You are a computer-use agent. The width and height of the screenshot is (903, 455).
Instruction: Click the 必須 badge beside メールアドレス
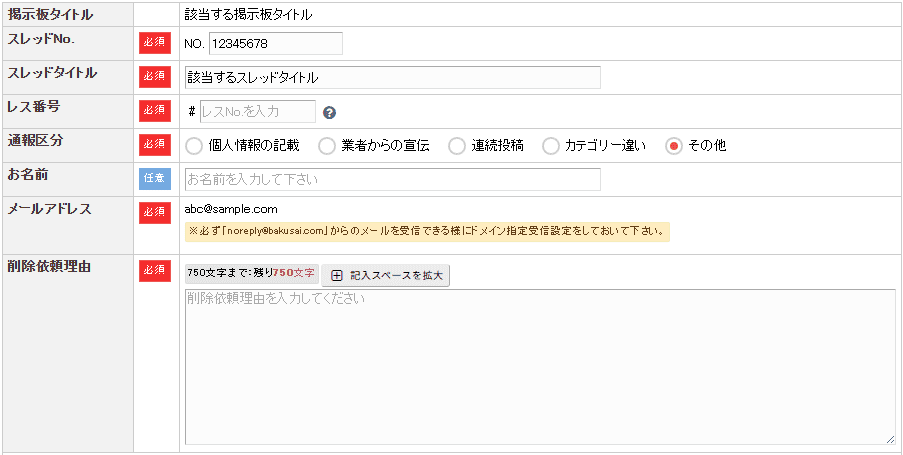pos(155,213)
